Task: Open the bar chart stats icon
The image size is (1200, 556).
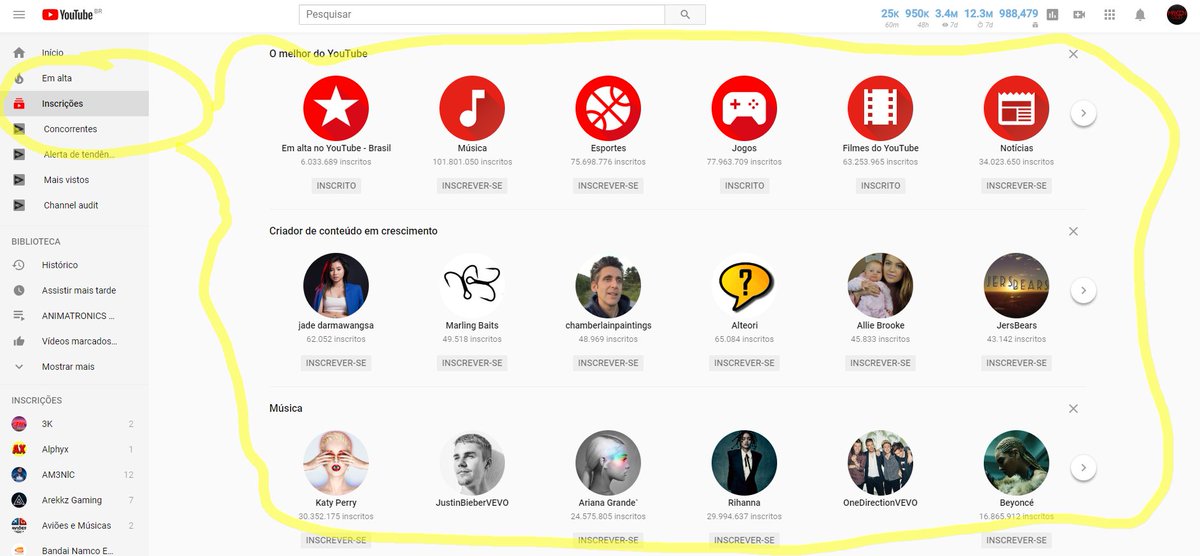Action: [1052, 14]
